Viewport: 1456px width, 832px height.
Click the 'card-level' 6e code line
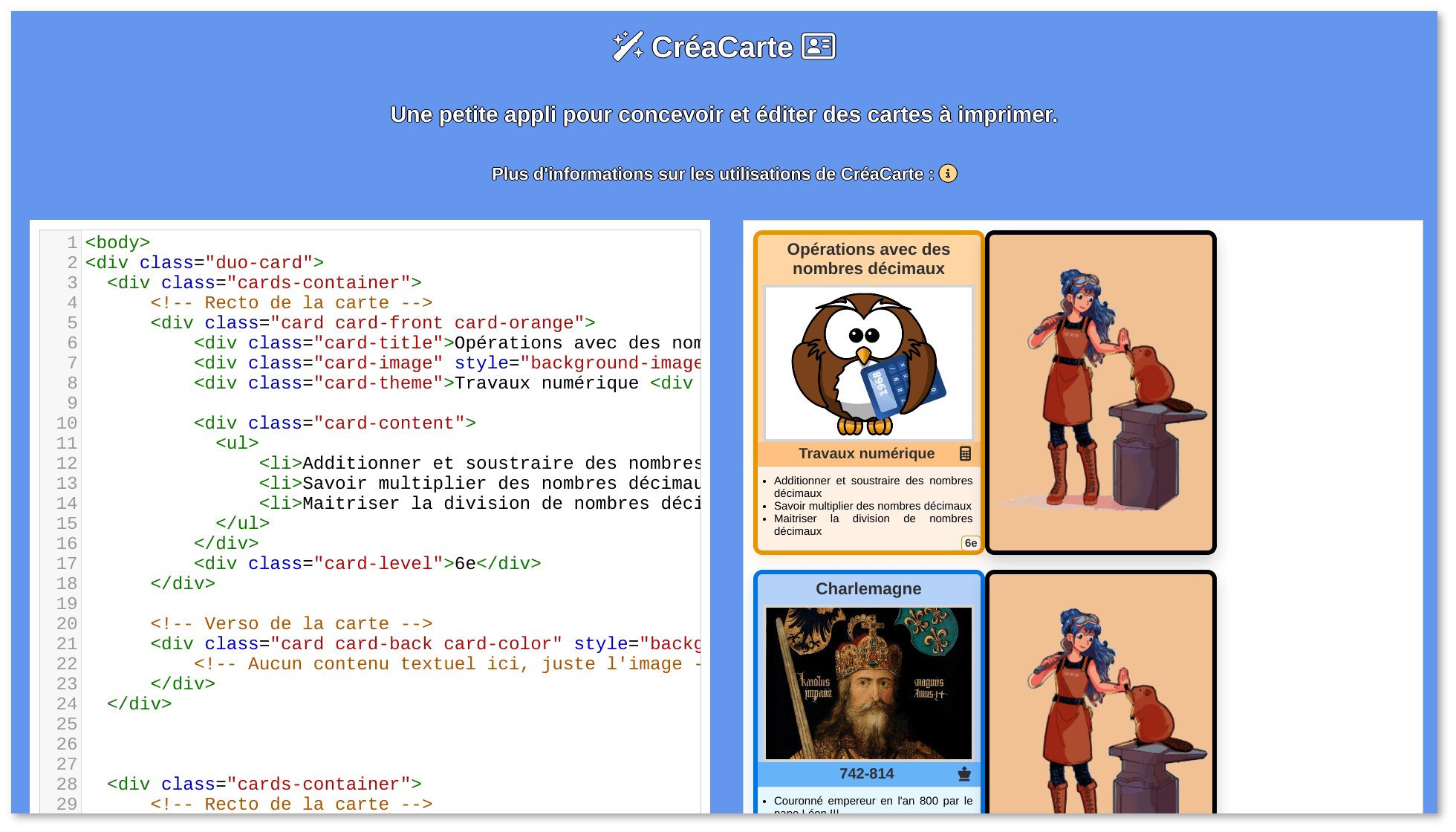[367, 564]
